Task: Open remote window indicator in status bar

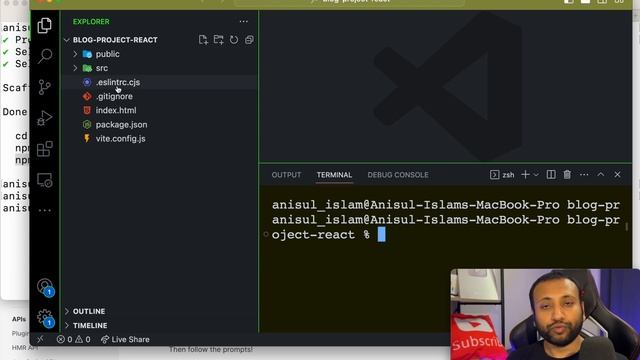Action: pos(40,339)
